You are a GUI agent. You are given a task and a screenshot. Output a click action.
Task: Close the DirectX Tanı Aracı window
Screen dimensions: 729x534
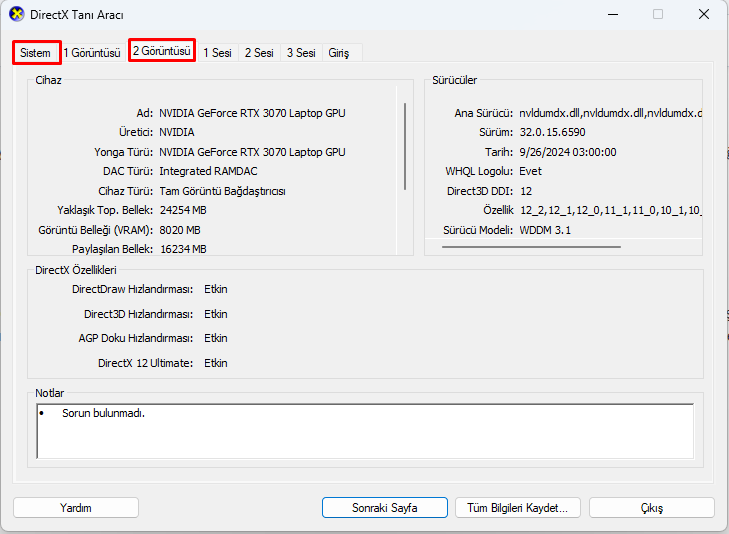point(703,14)
